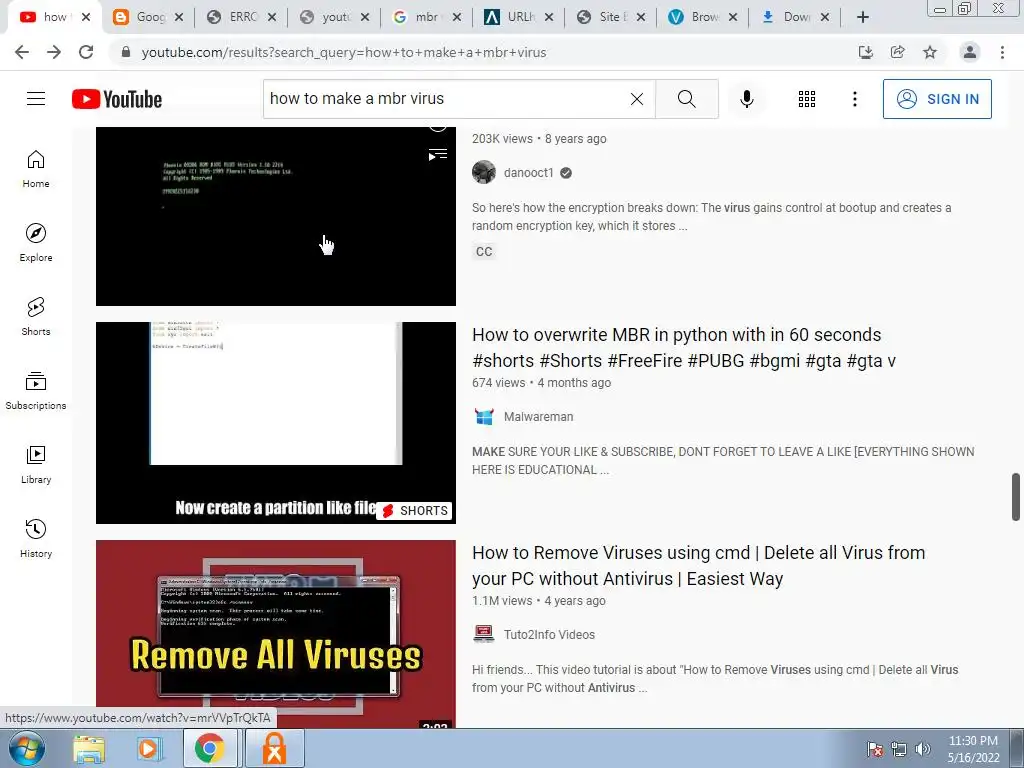Click the Tuto2Info Videos channel avatar

[484, 634]
